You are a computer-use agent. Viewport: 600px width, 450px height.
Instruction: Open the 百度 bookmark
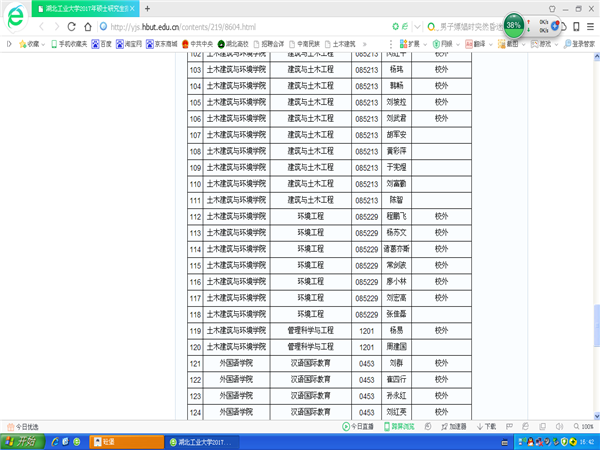102,44
